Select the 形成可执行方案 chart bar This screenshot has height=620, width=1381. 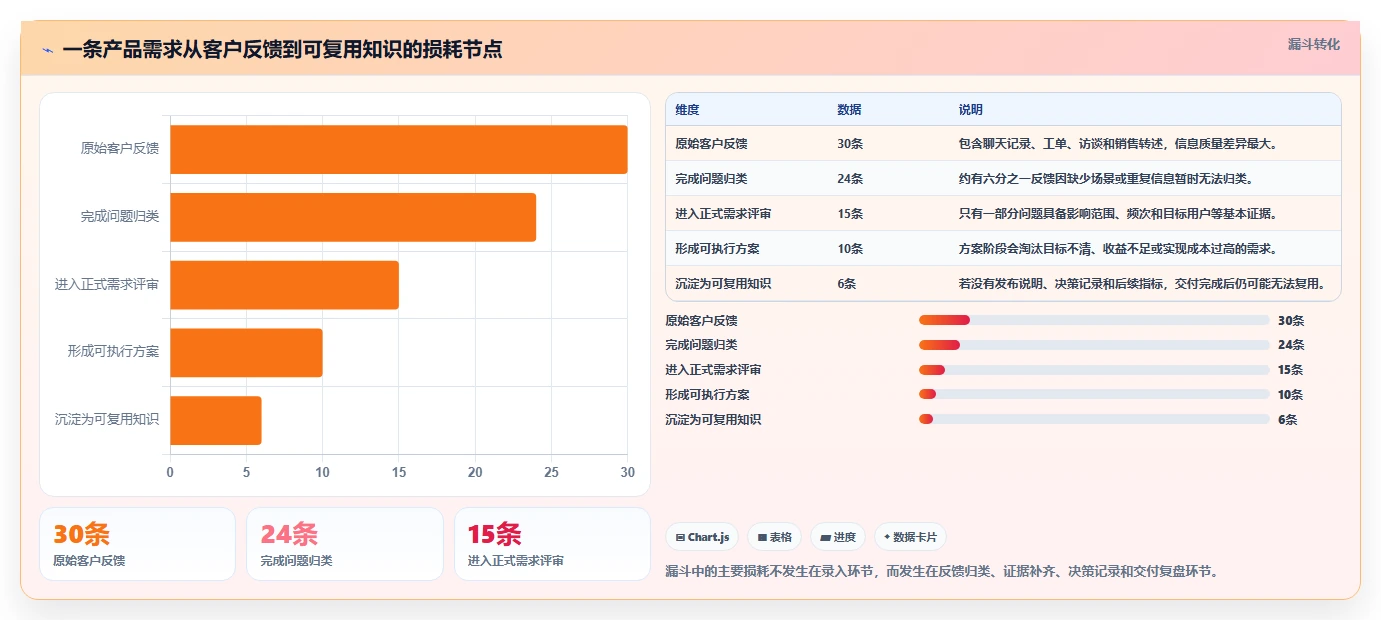pos(246,353)
